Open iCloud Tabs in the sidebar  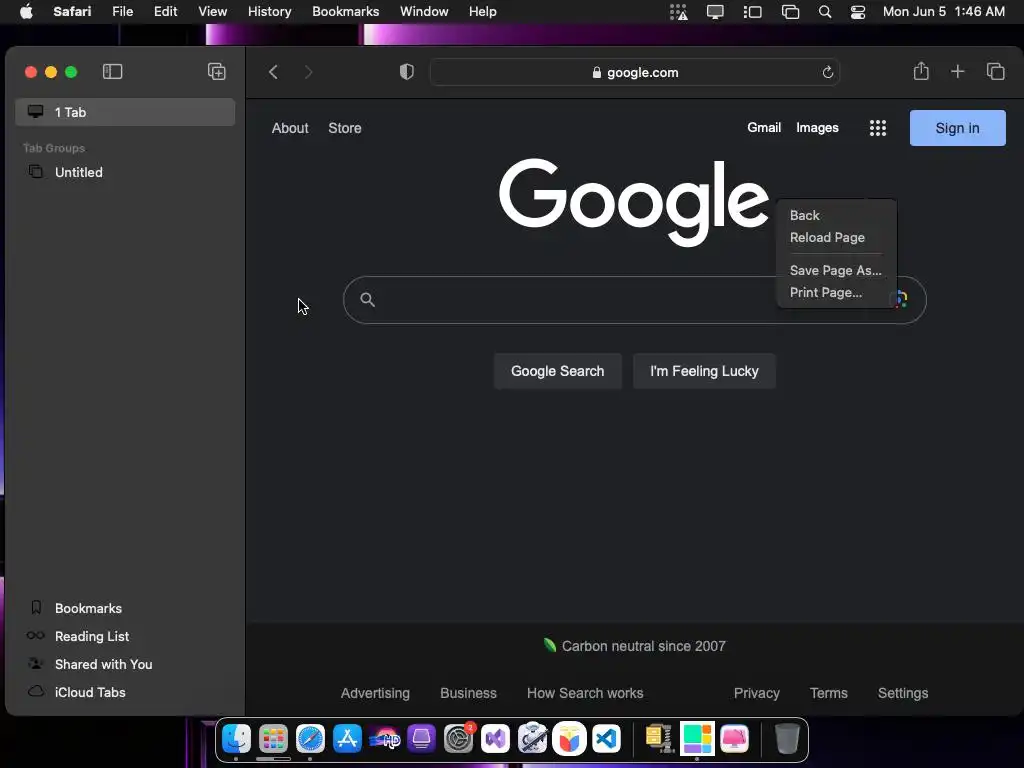(x=125, y=692)
